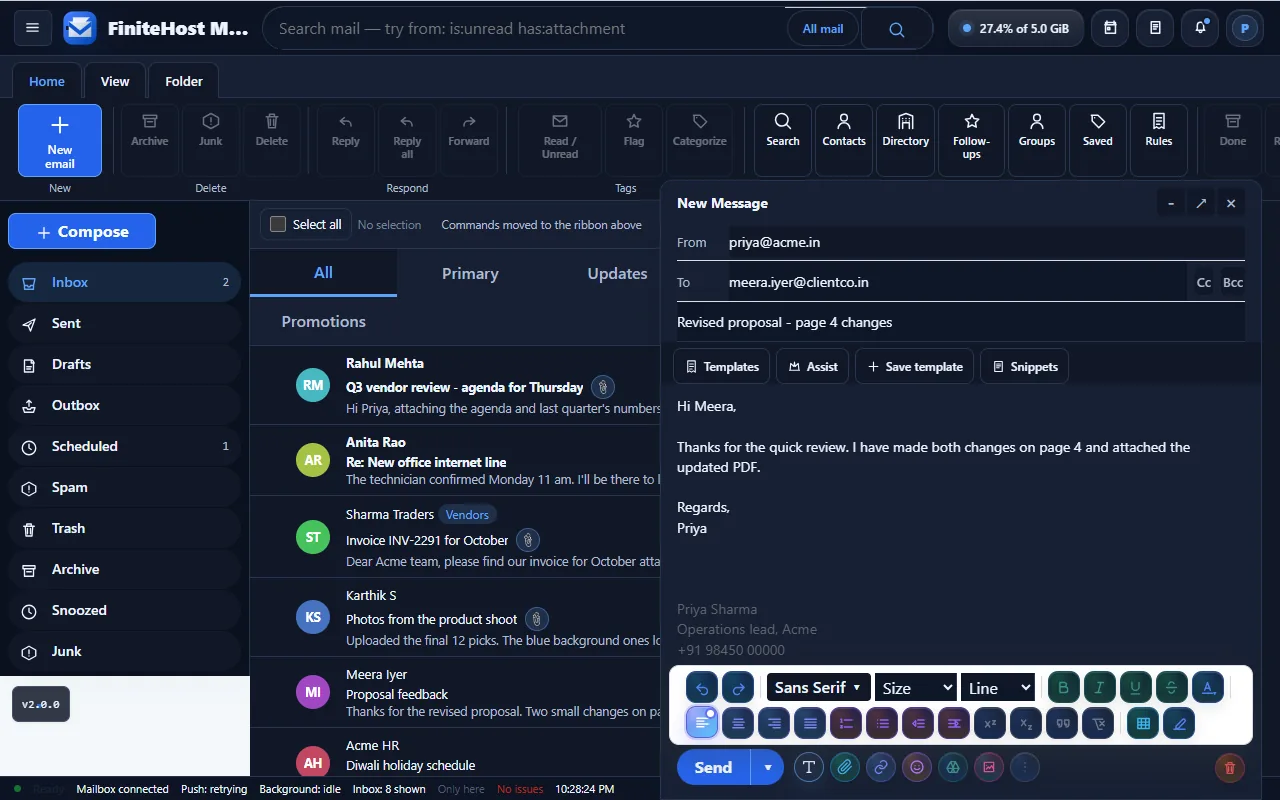The width and height of the screenshot is (1280, 800).
Task: Open the text color picker
Action: coord(1207,687)
